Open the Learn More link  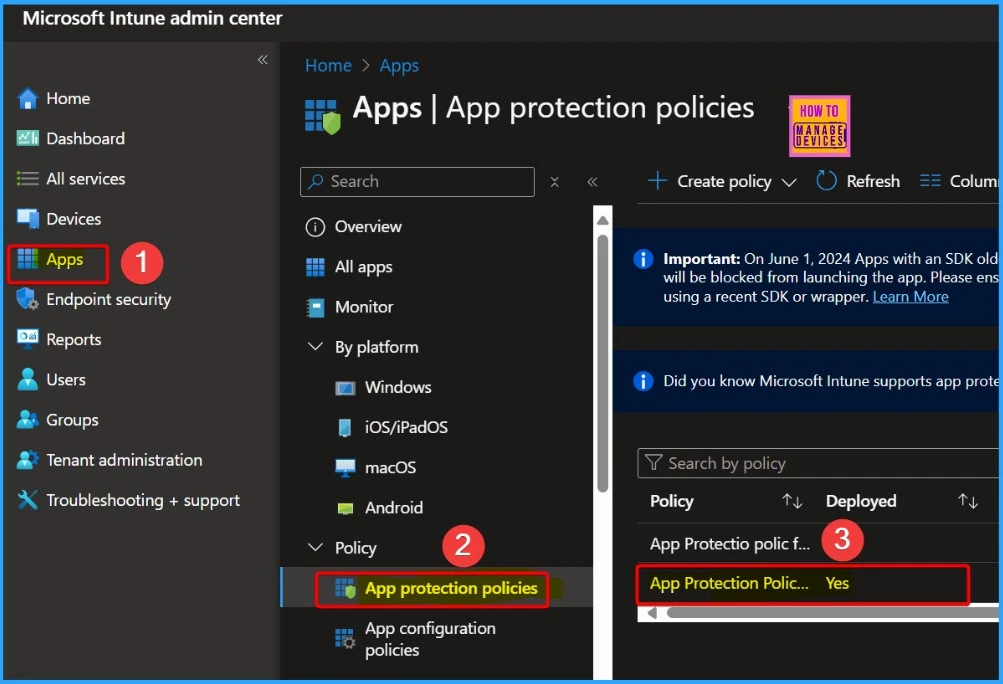click(910, 297)
